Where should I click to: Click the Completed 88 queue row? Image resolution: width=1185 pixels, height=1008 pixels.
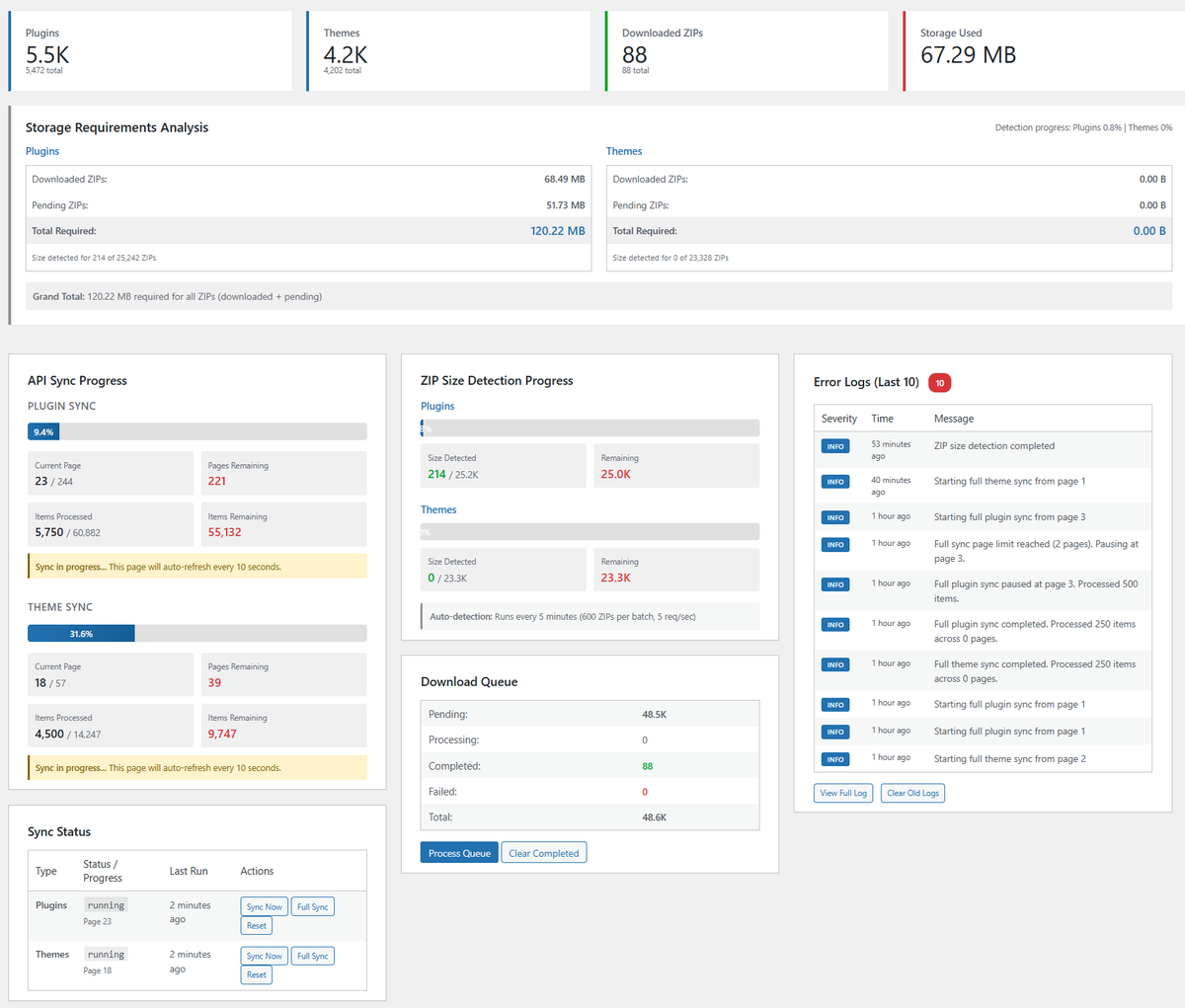pos(591,766)
